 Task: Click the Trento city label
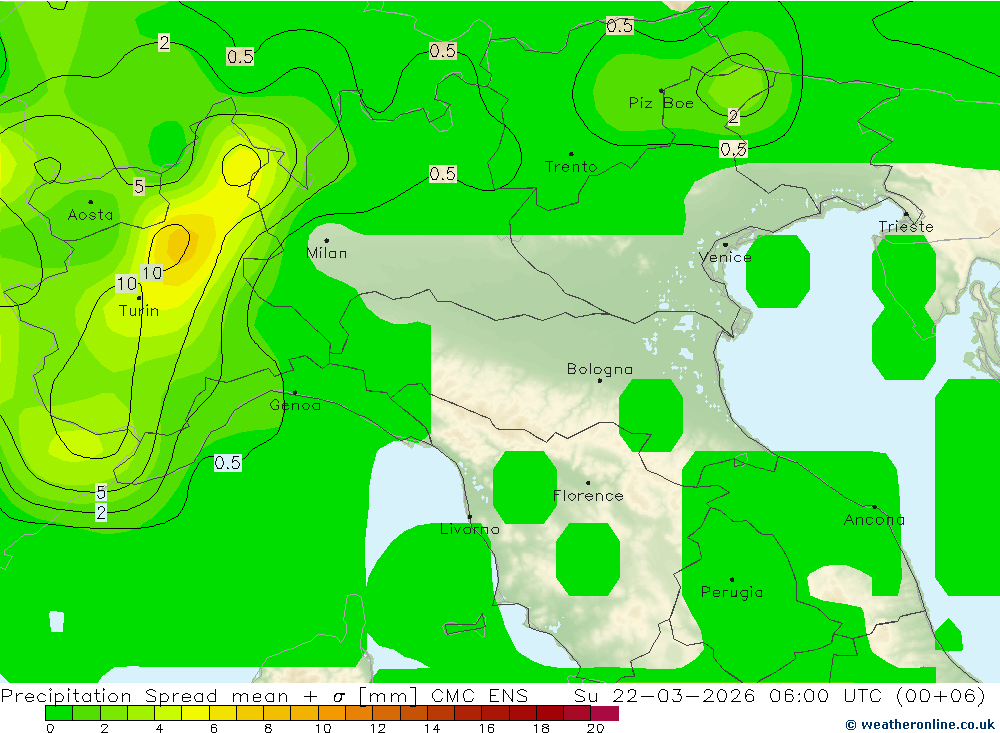571,167
